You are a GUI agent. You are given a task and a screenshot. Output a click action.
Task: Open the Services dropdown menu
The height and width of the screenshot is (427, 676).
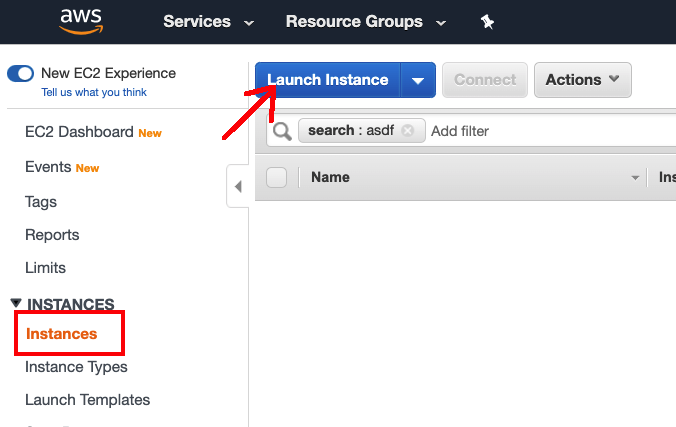tap(208, 22)
